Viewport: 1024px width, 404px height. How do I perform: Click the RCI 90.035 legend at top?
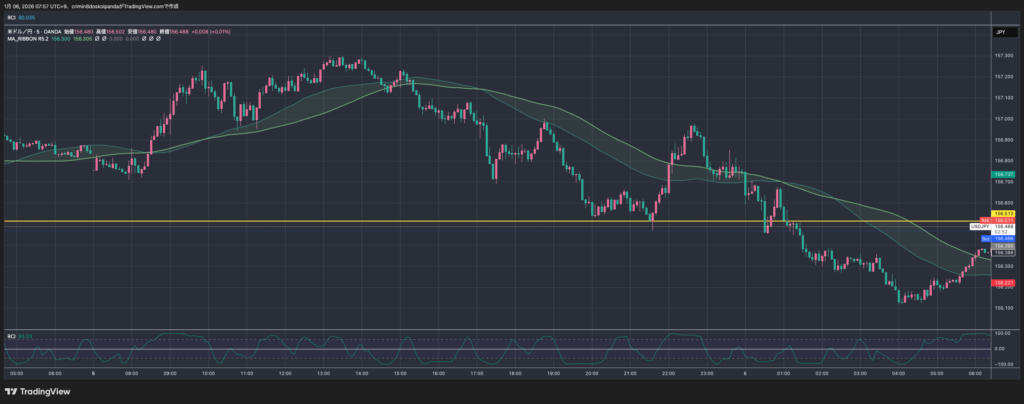(x=20, y=17)
